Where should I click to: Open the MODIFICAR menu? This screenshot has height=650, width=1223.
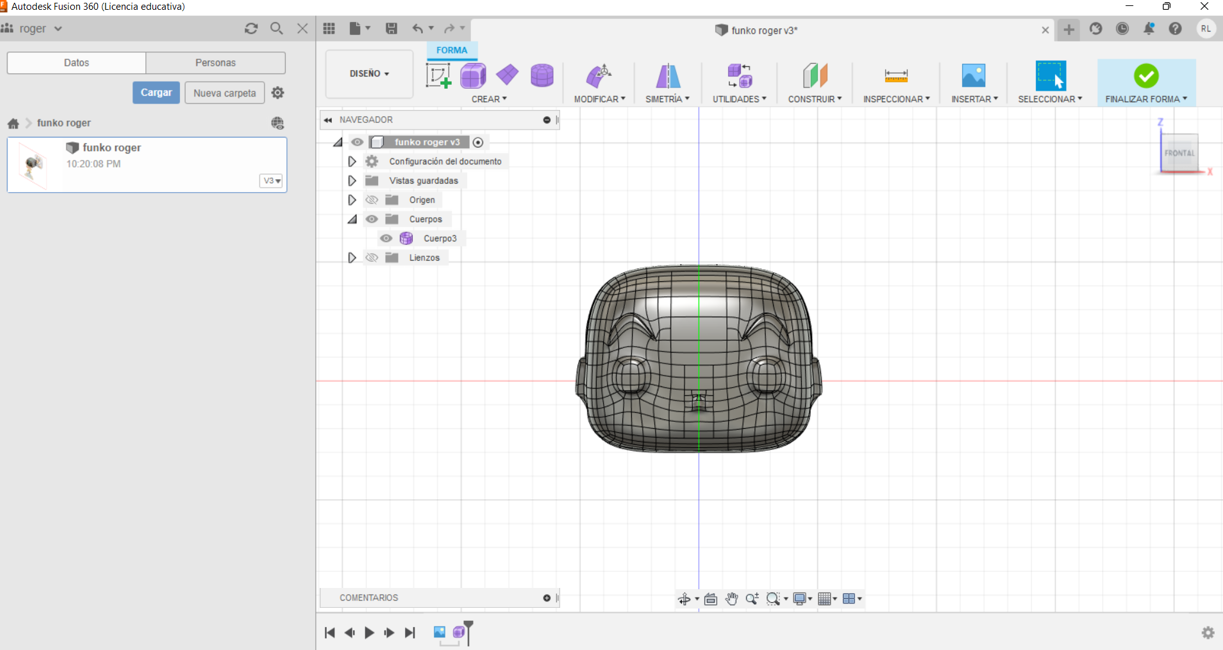[599, 99]
